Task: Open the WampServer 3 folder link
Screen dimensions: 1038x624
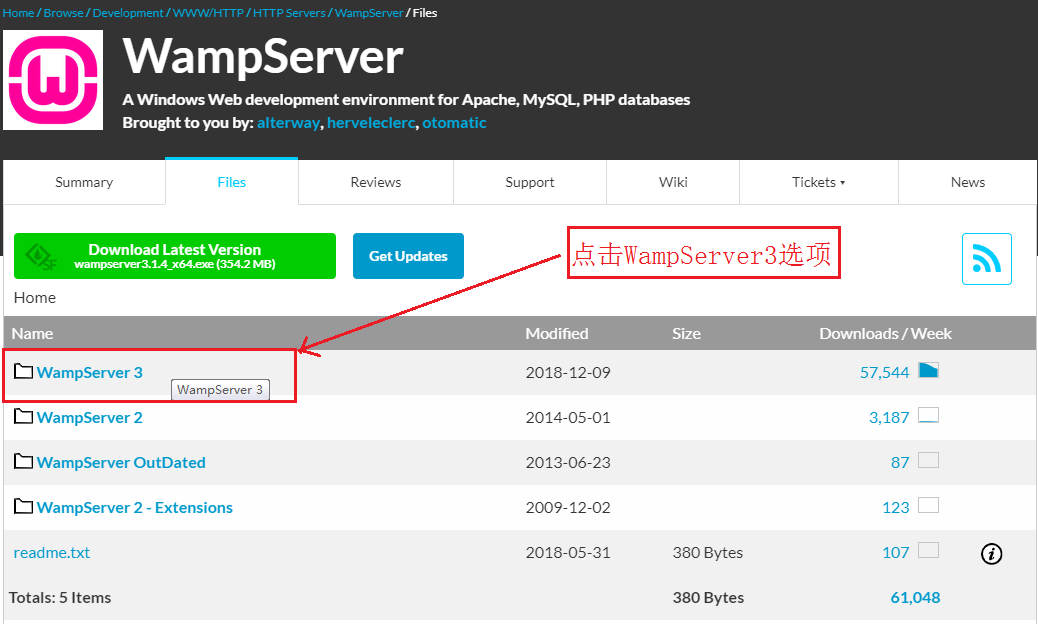Action: click(89, 373)
